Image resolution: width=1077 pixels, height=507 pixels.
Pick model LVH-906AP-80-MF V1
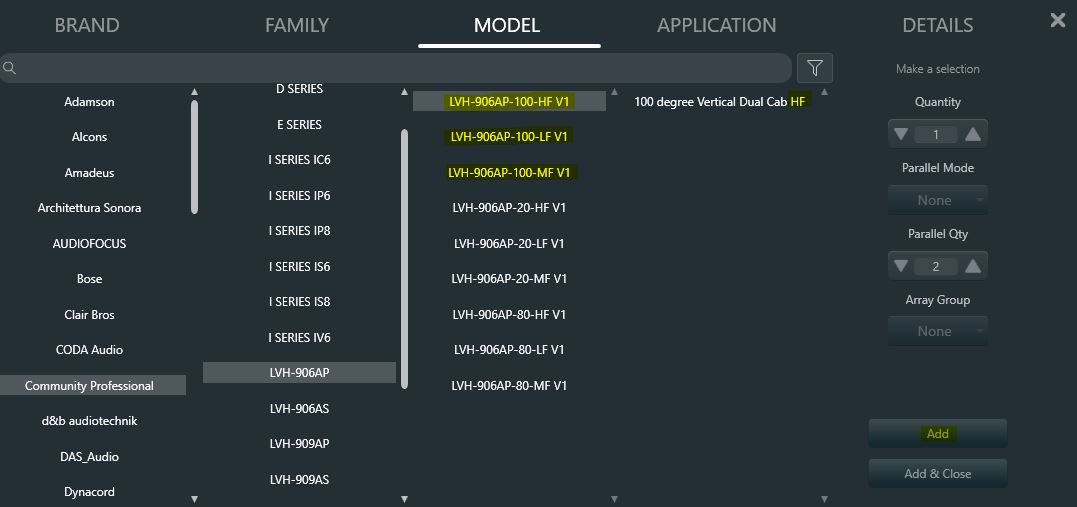509,385
